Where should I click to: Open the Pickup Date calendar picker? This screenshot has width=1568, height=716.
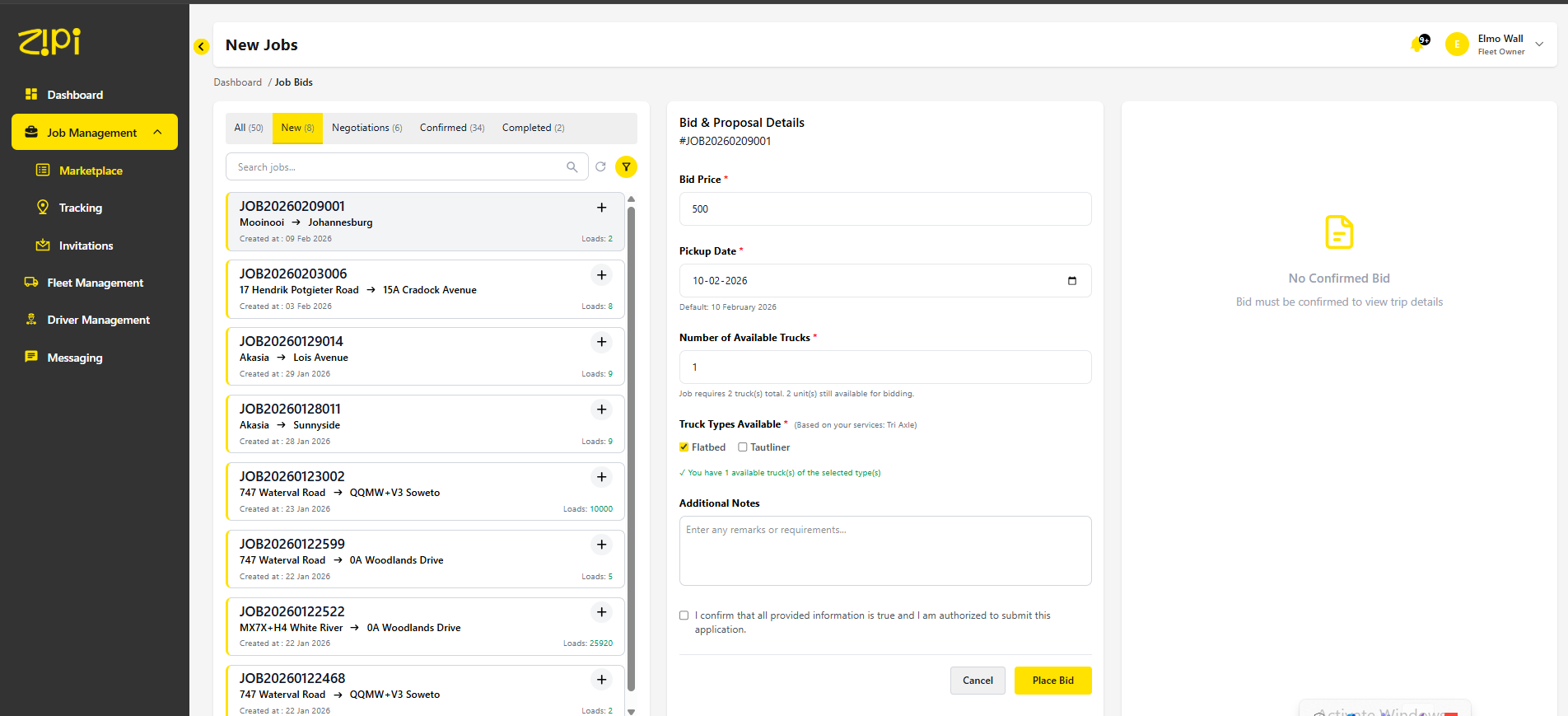(x=1072, y=281)
